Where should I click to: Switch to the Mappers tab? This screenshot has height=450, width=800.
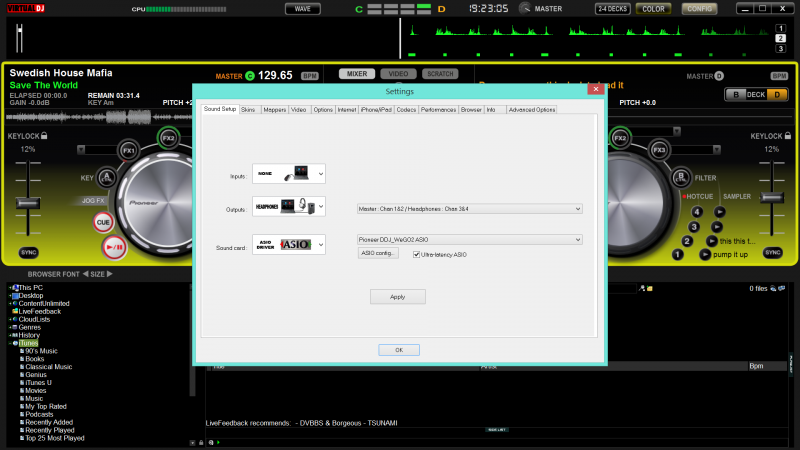274,110
